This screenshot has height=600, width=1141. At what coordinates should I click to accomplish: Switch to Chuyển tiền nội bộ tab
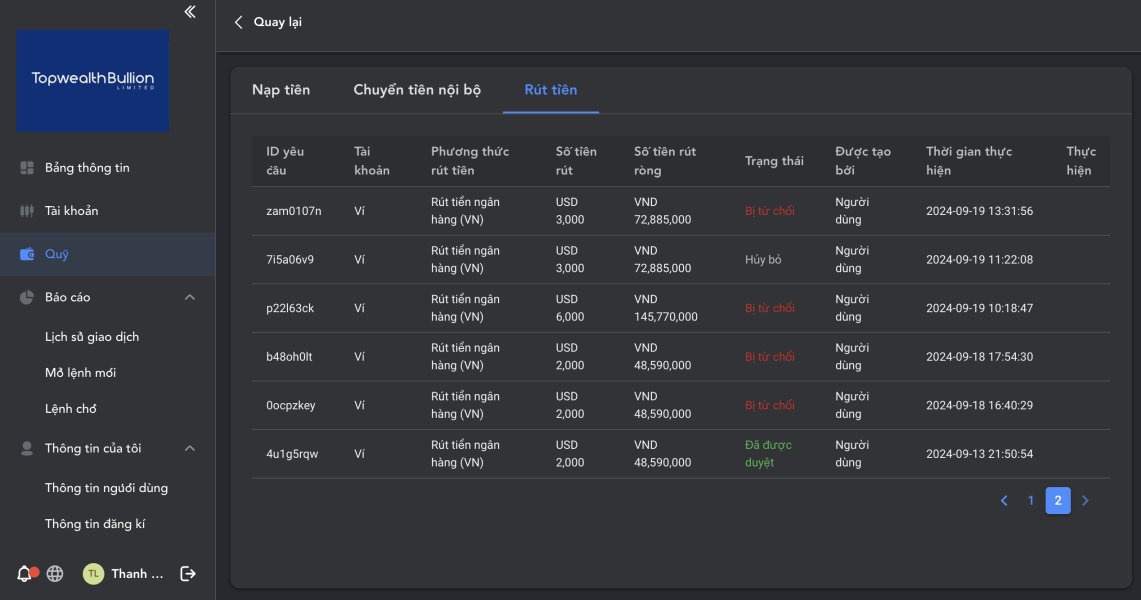pyautogui.click(x=417, y=90)
